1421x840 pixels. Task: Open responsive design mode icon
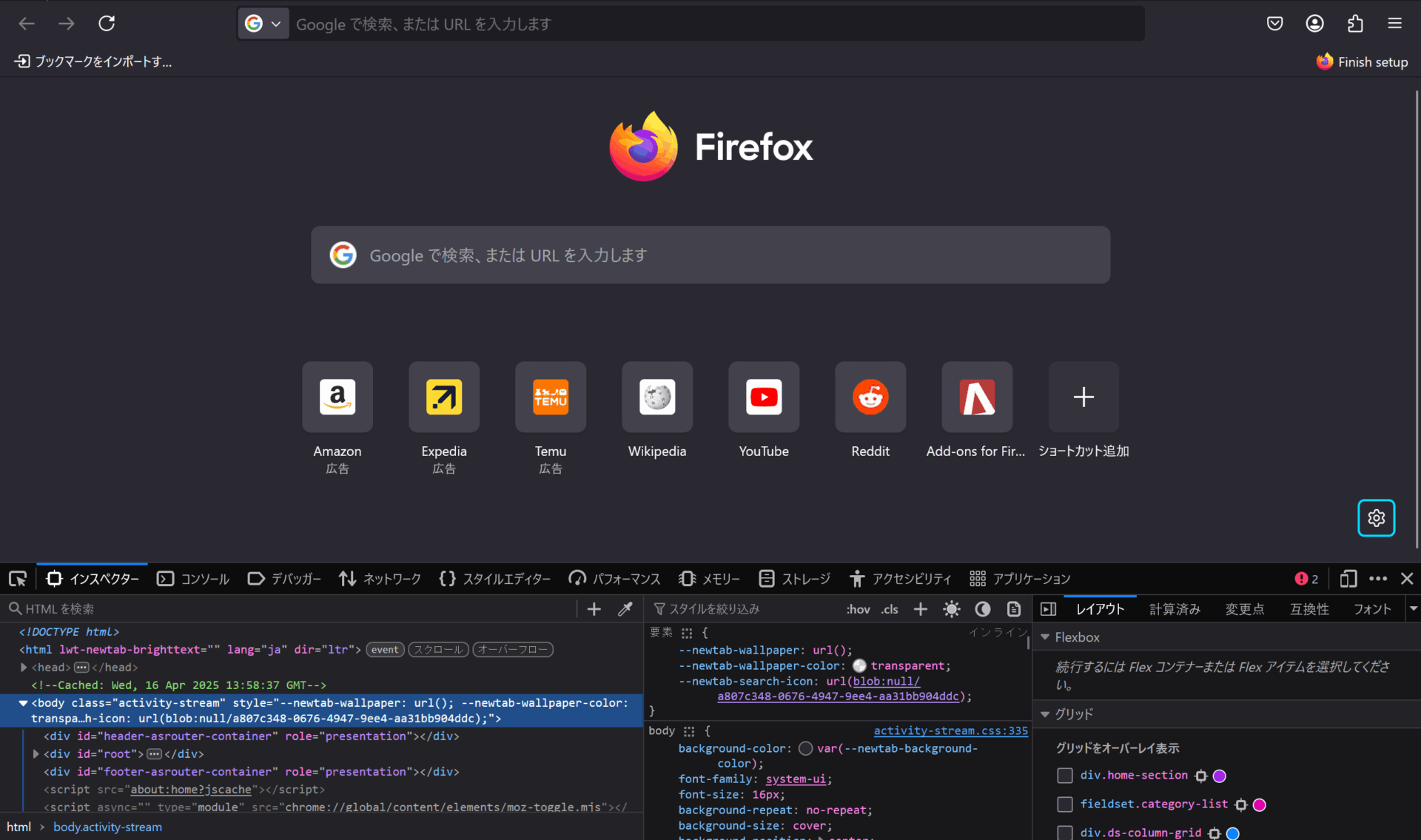(1348, 579)
